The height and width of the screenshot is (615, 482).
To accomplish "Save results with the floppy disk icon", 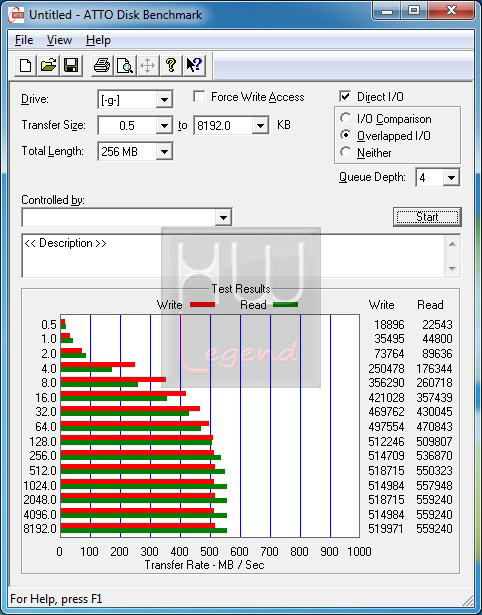I will pos(71,65).
